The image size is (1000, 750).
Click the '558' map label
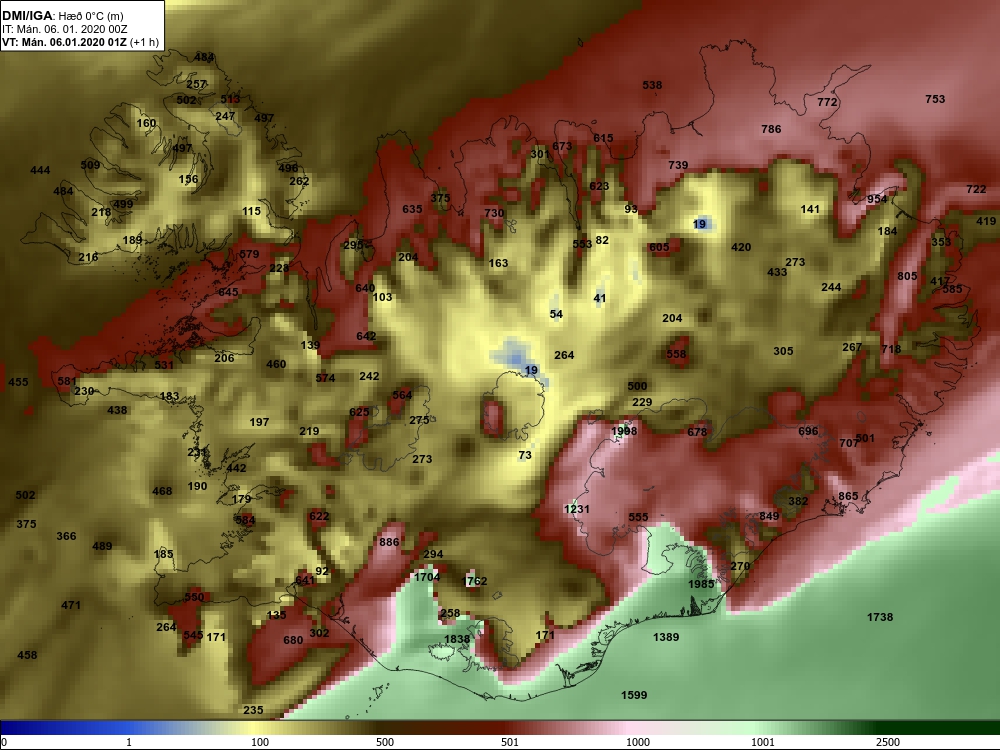676,355
